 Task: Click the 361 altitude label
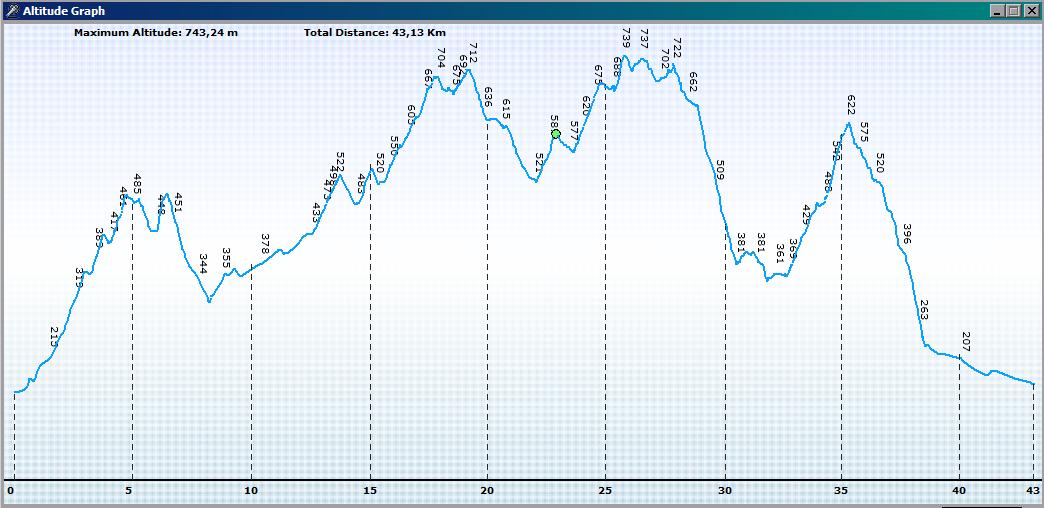click(780, 253)
